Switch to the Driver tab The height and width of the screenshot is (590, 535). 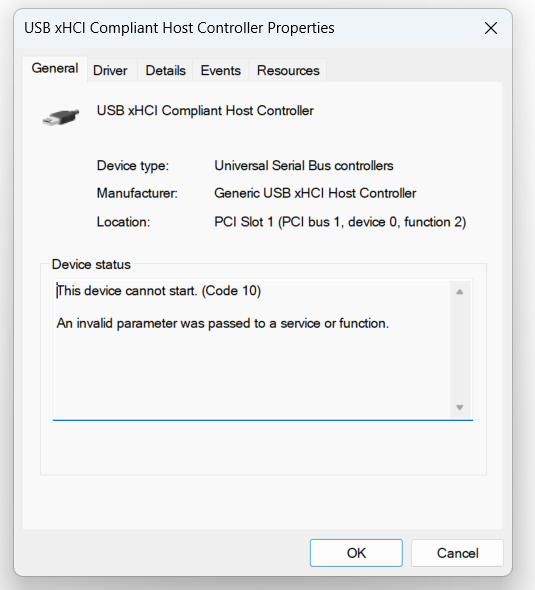[x=110, y=70]
